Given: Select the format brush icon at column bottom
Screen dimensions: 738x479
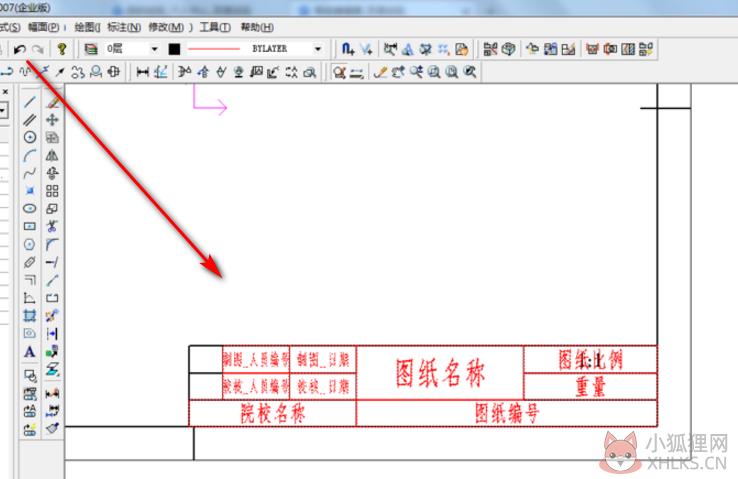Looking at the screenshot, I should tap(52, 429).
